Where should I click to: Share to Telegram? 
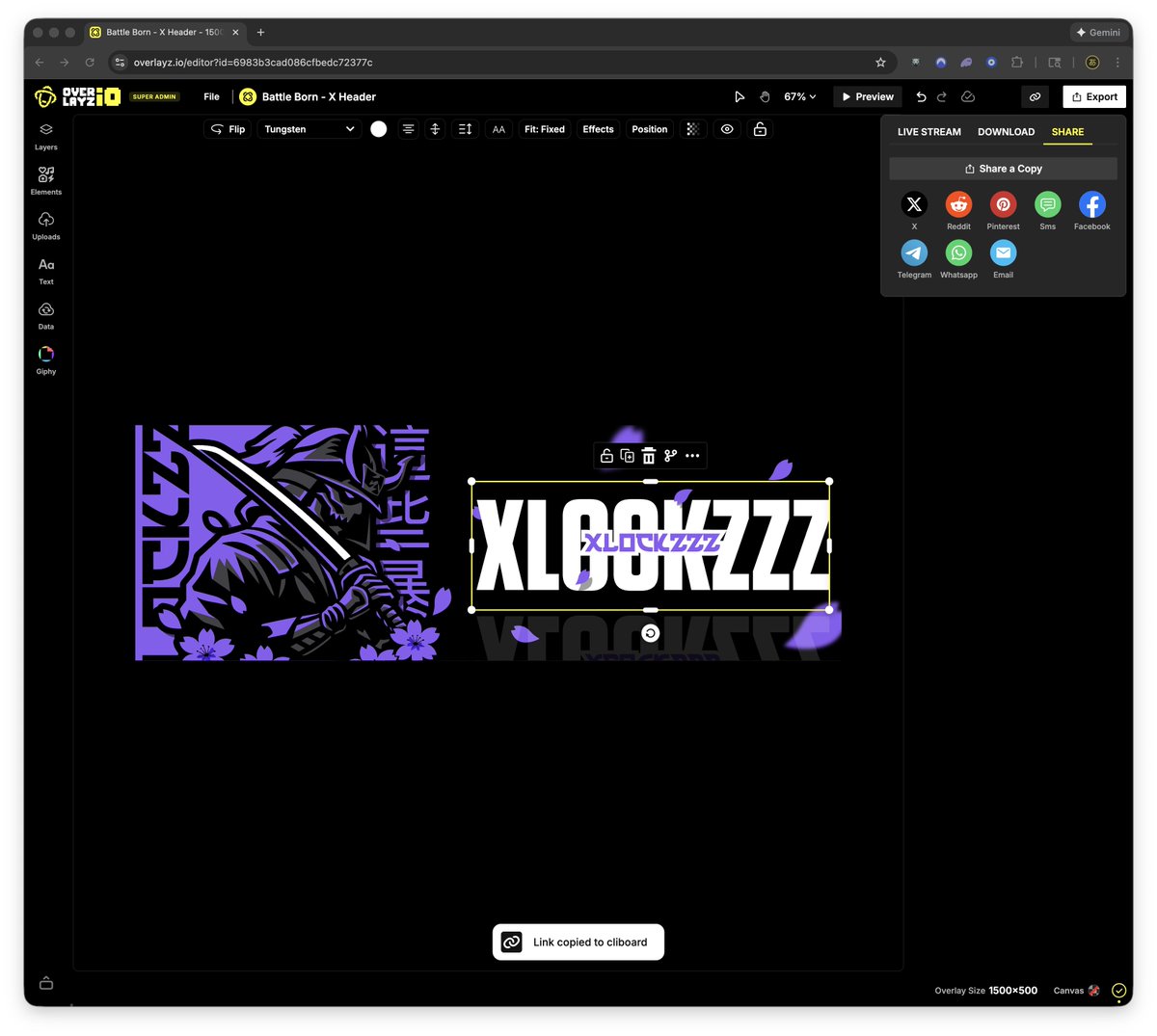(914, 258)
